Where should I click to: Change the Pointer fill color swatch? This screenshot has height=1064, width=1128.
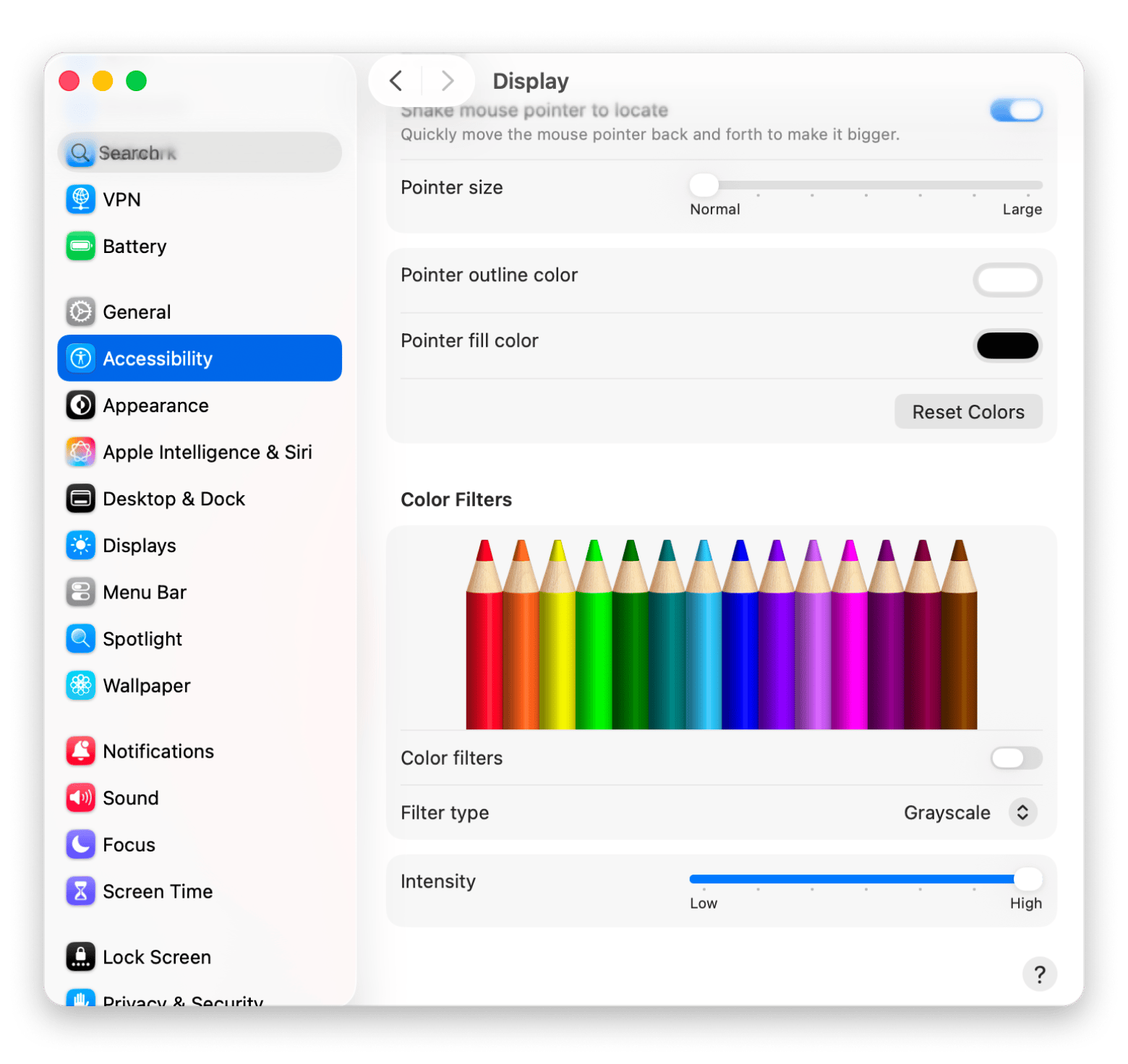click(1007, 346)
